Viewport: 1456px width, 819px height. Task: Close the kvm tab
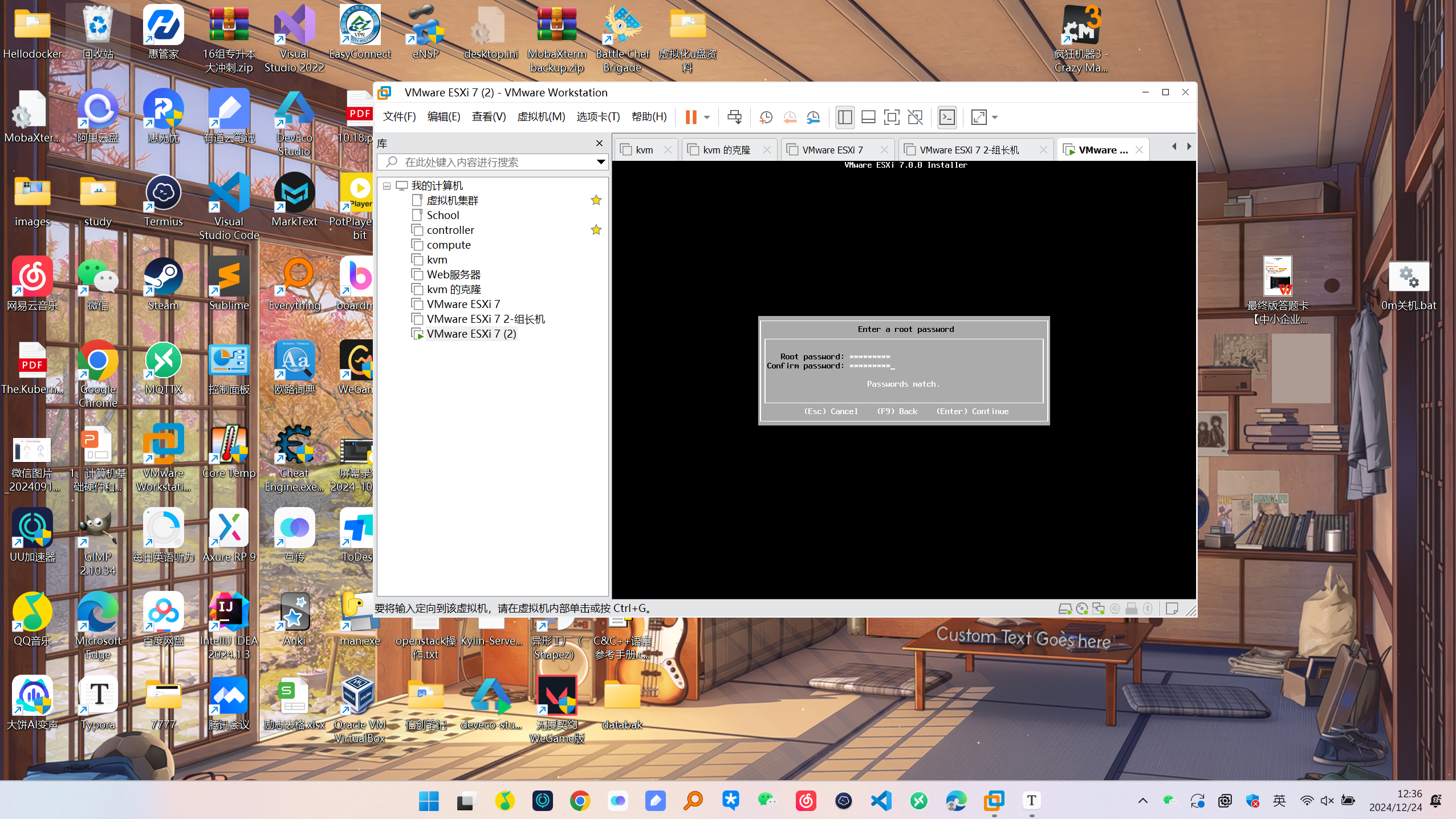(x=668, y=150)
